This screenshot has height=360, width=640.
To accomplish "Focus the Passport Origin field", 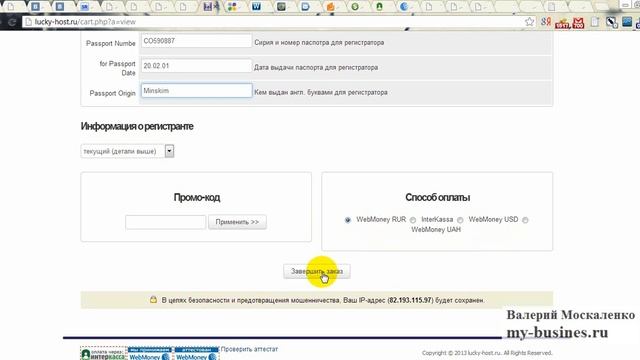I will (x=196, y=91).
